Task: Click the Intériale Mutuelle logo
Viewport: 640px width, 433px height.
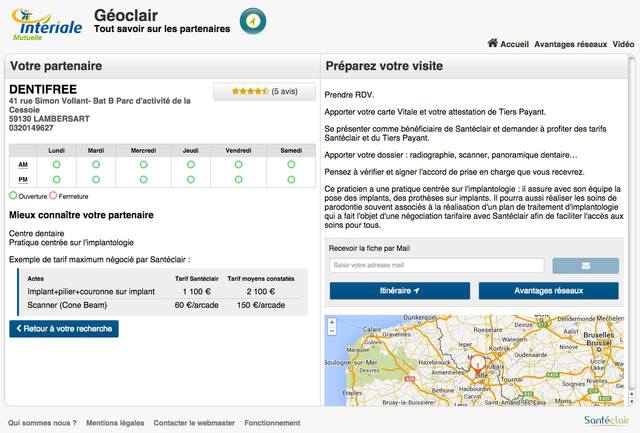Action: tap(47, 24)
